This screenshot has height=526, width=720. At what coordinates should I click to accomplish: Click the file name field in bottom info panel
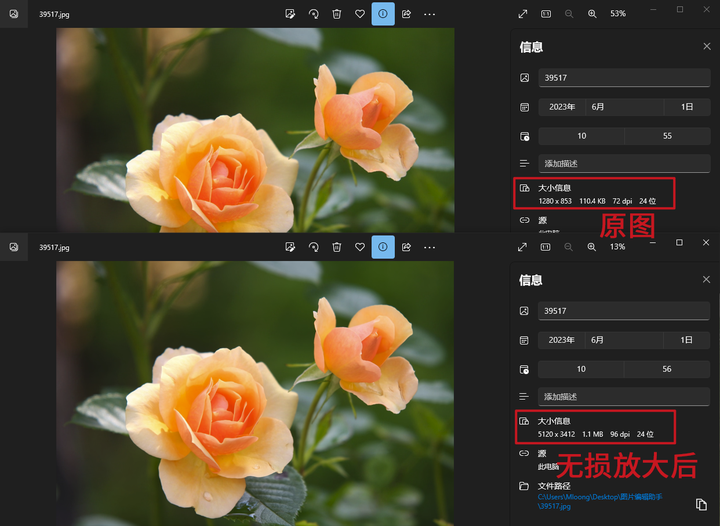pos(624,311)
